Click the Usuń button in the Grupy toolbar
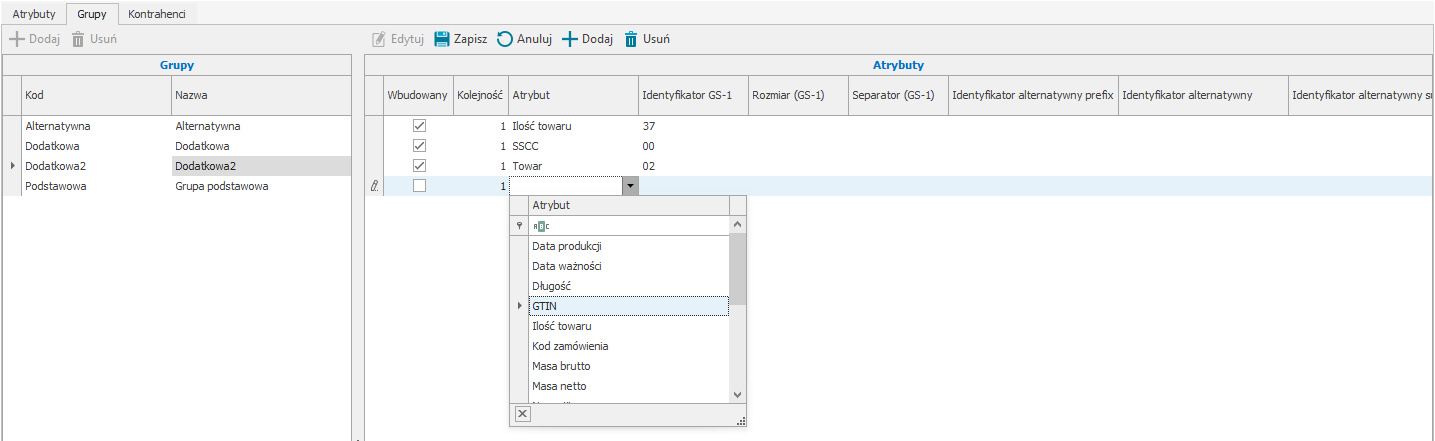Screen dimensions: 1435x441 tap(94, 40)
